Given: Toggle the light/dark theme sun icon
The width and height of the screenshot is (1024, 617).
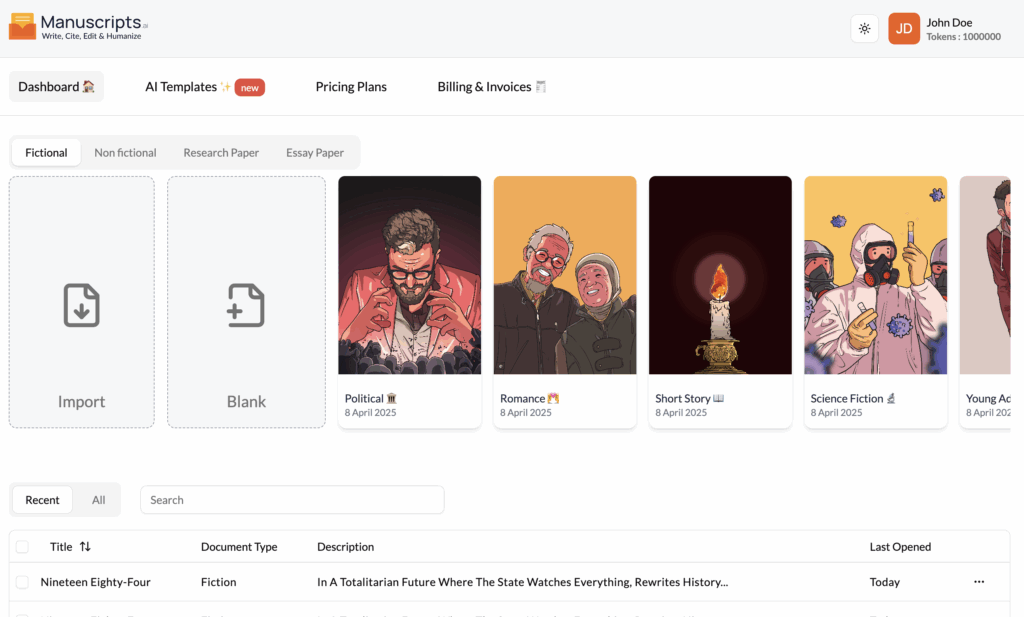Looking at the screenshot, I should tap(864, 29).
